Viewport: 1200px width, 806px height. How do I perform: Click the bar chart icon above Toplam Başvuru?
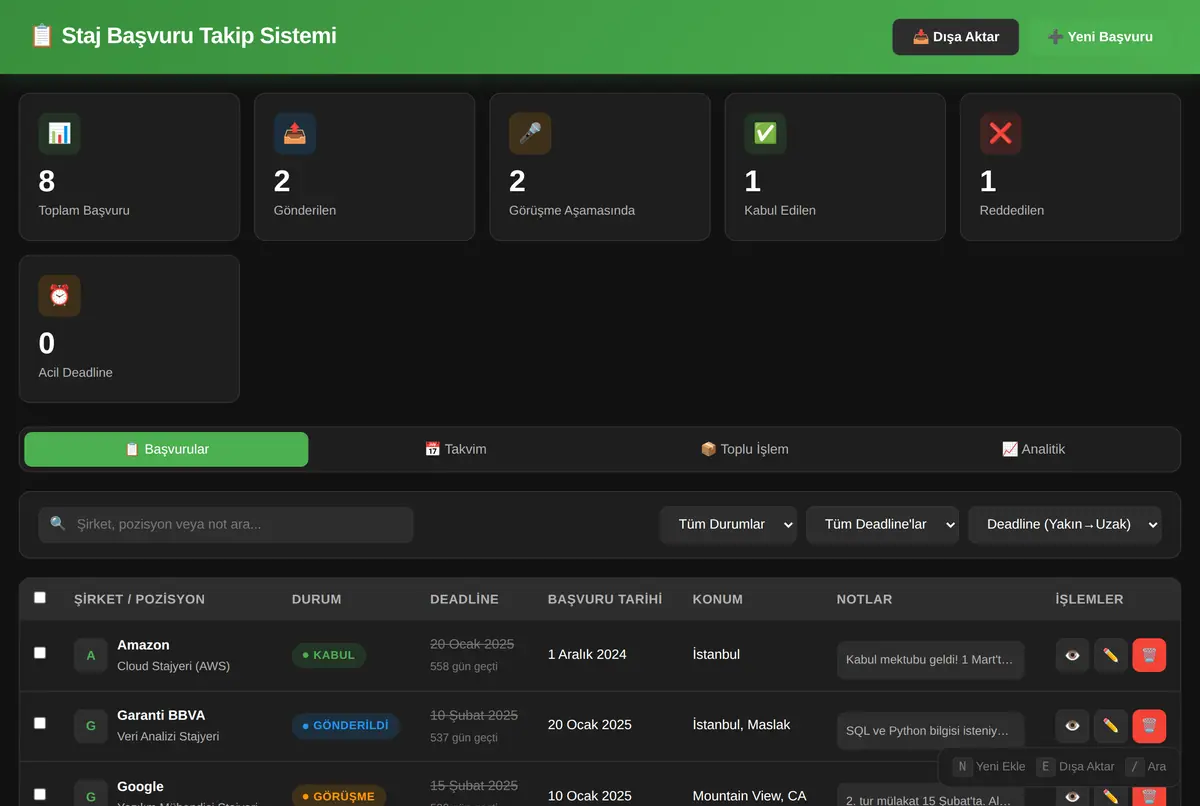point(59,134)
